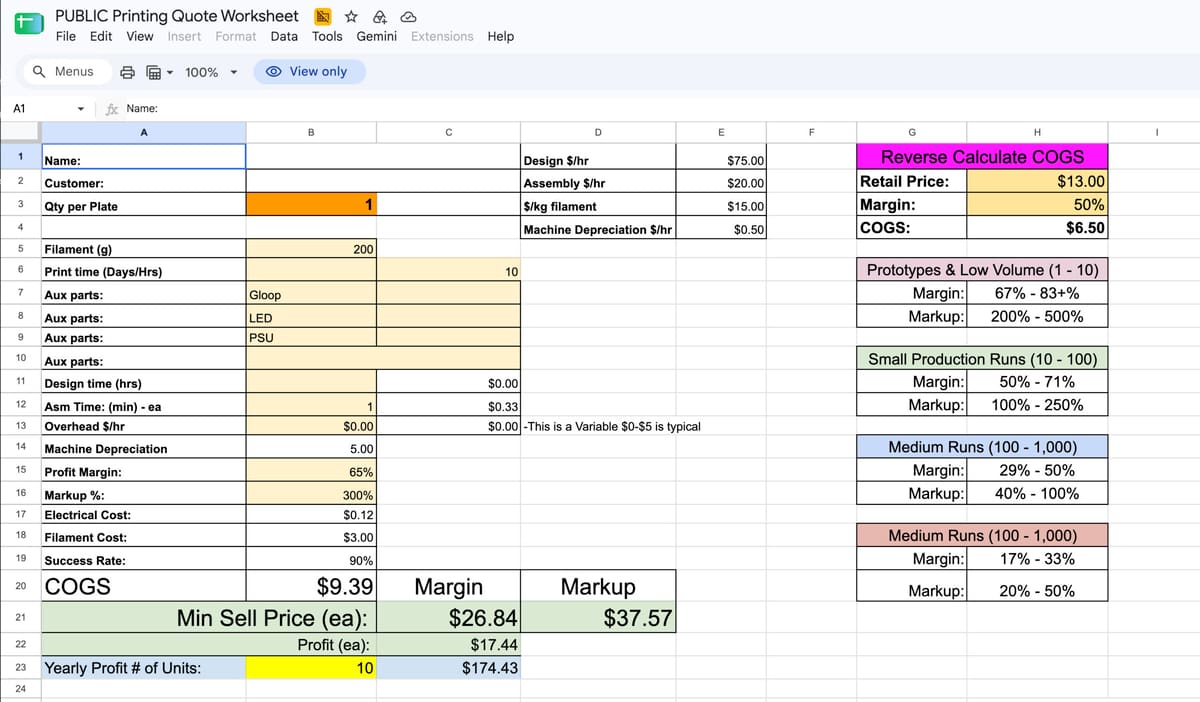Click the Profit Margin value 65%
The image size is (1200, 702).
tap(311, 472)
